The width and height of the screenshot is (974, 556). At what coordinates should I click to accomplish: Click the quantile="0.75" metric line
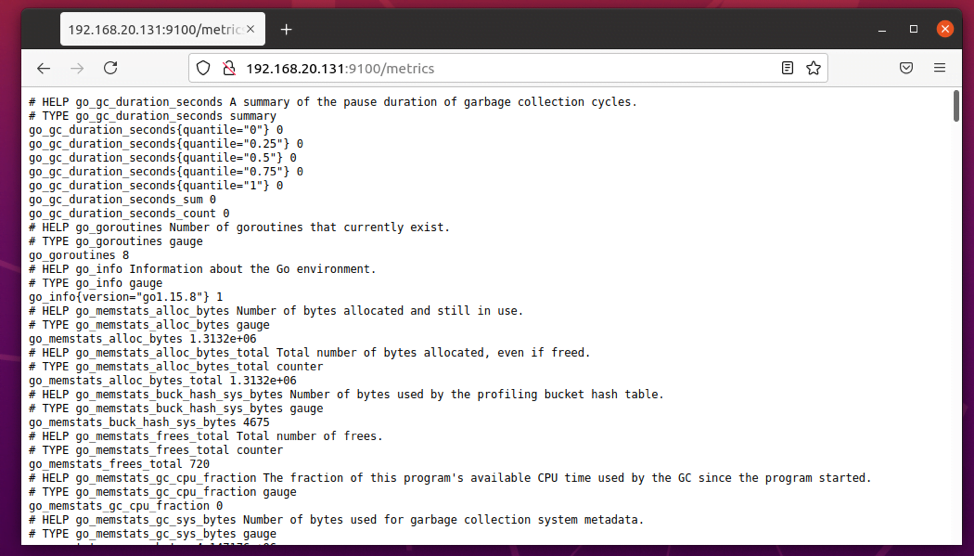[x=166, y=171]
